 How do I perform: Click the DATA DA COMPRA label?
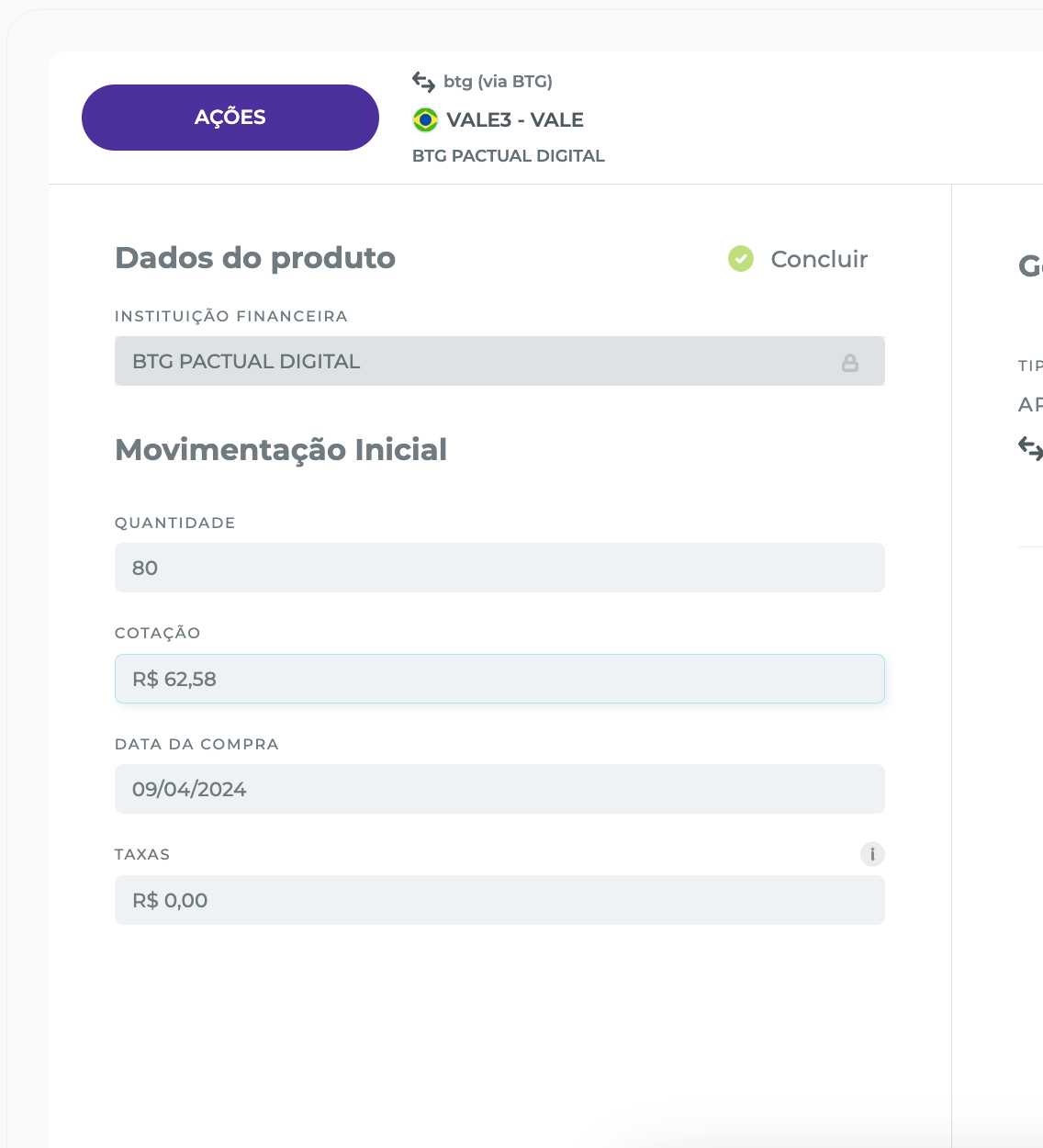pos(196,744)
